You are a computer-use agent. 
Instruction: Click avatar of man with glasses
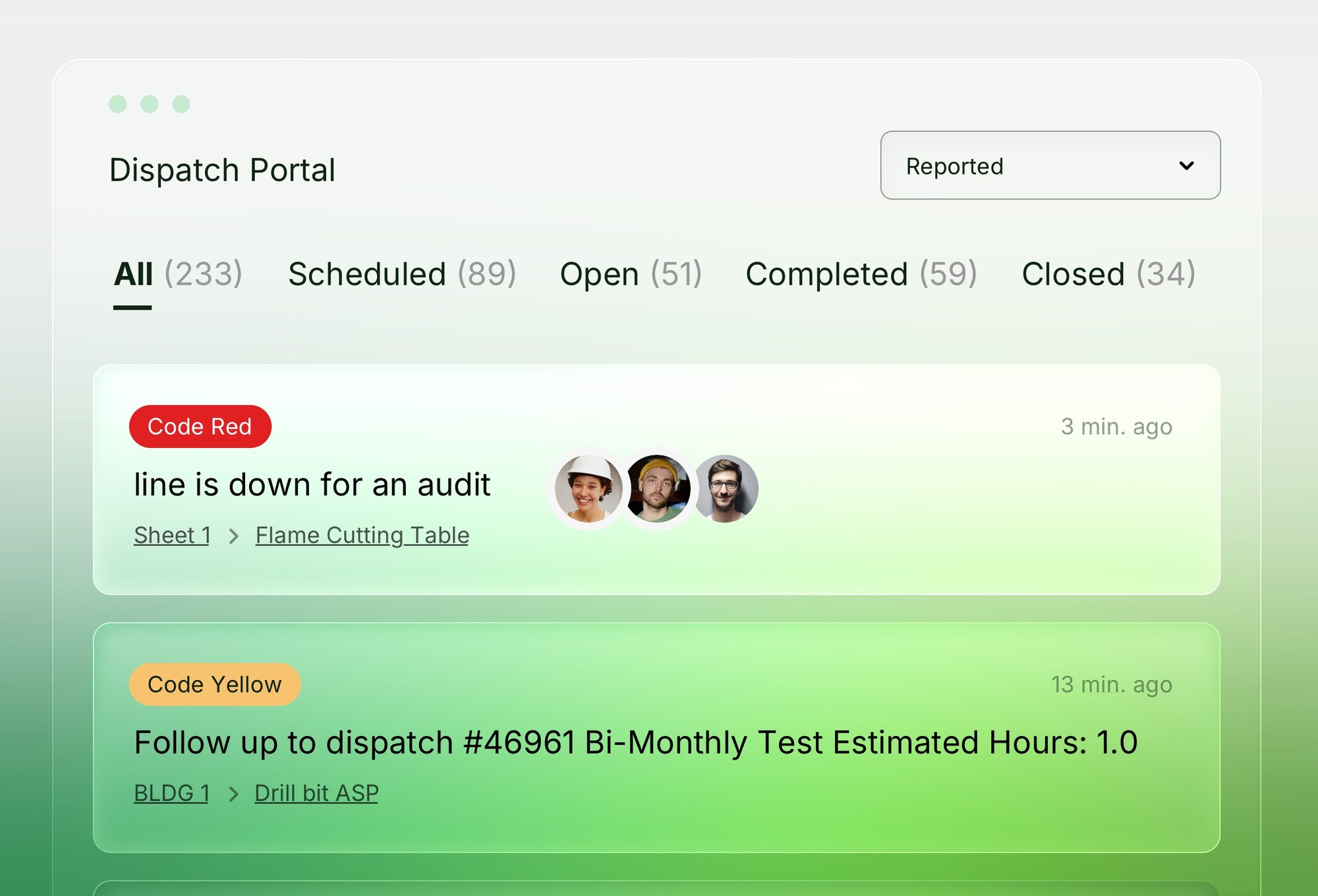725,488
